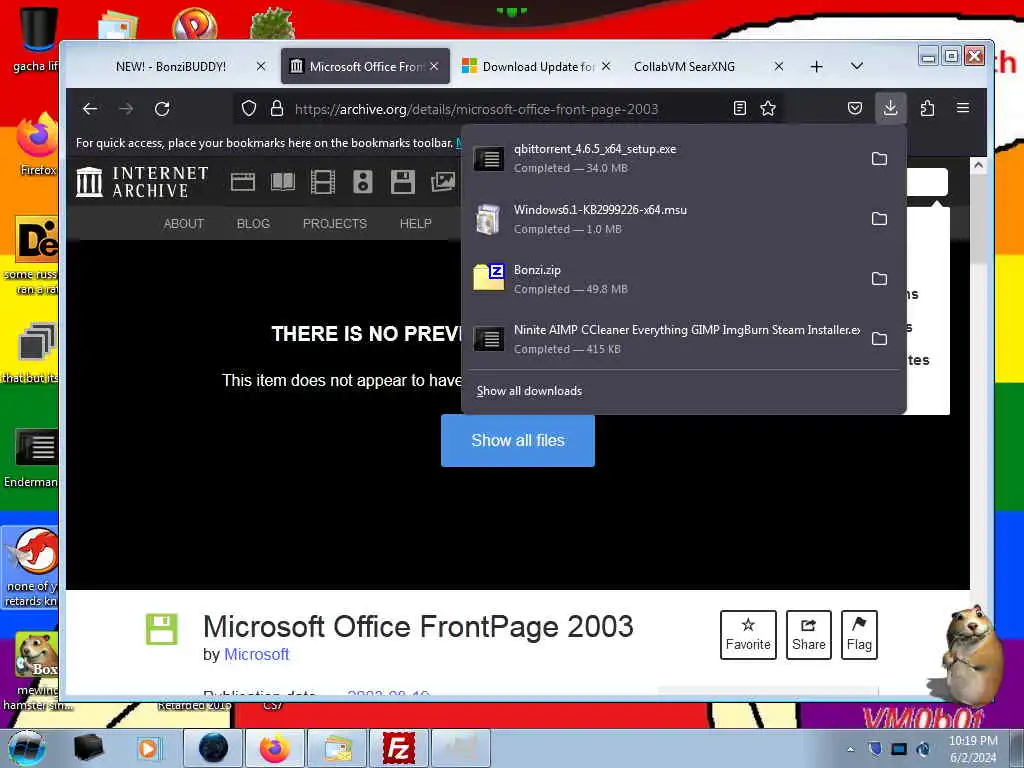Click the taskbar clock 10:19 PM

(x=972, y=749)
